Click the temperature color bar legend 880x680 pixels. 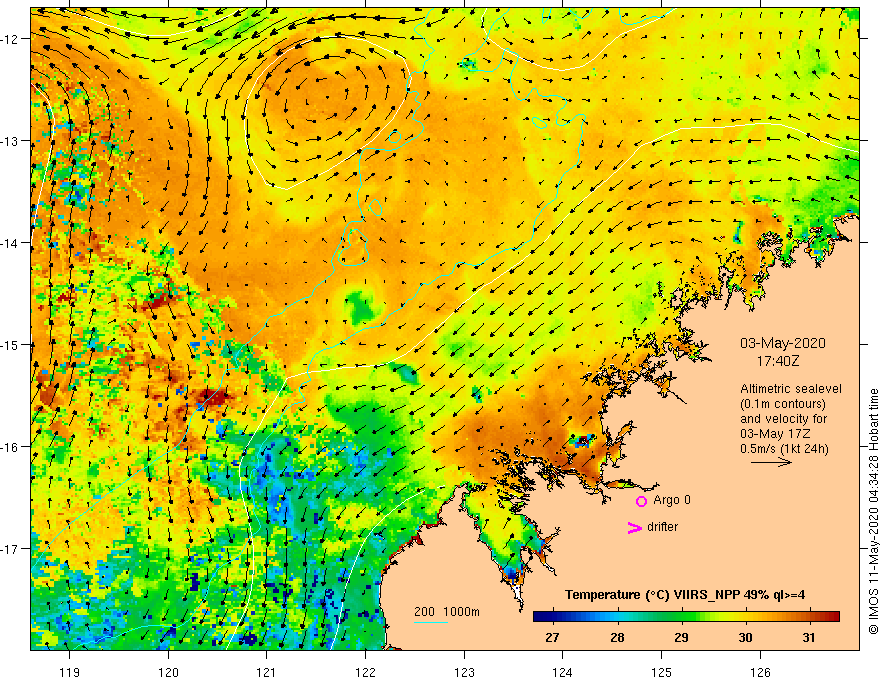click(x=686, y=616)
